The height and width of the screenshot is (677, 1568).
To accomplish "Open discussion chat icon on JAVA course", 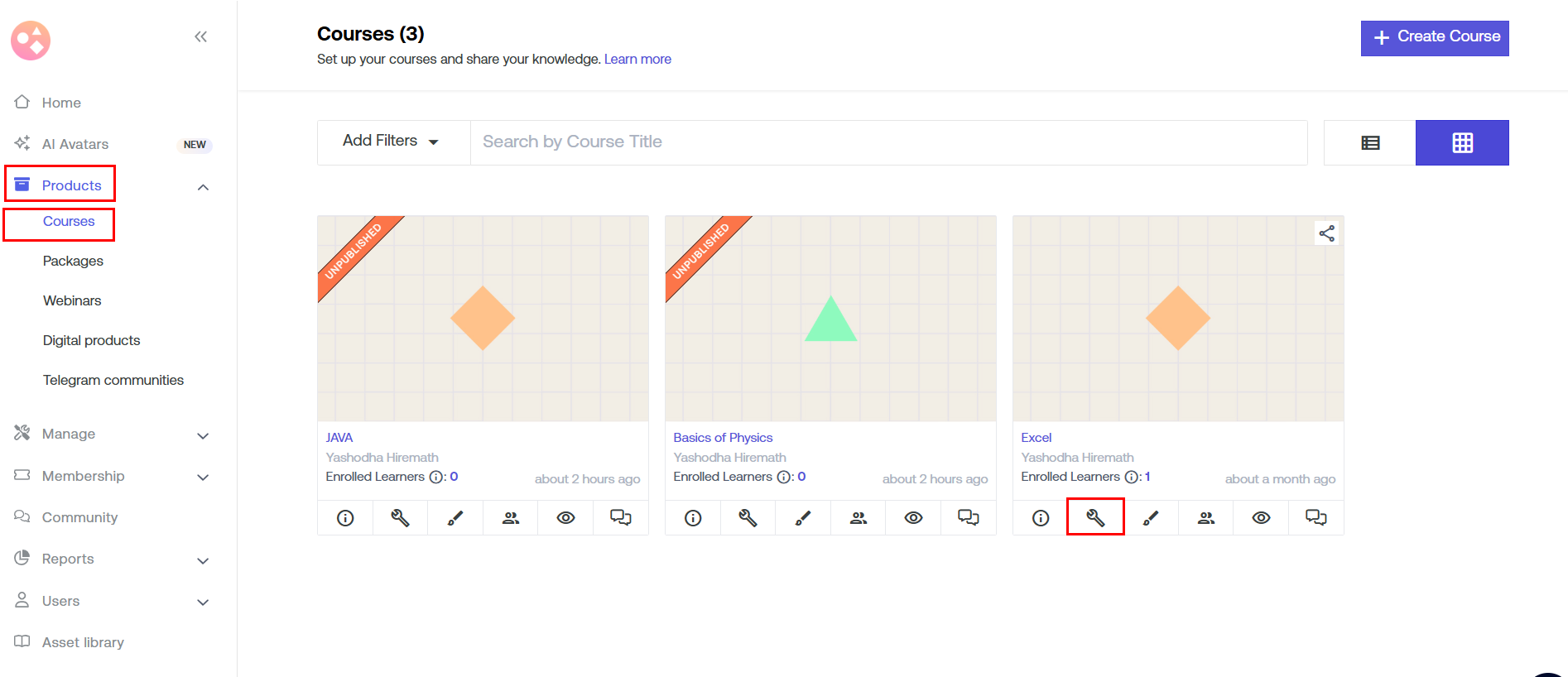I will (x=621, y=517).
